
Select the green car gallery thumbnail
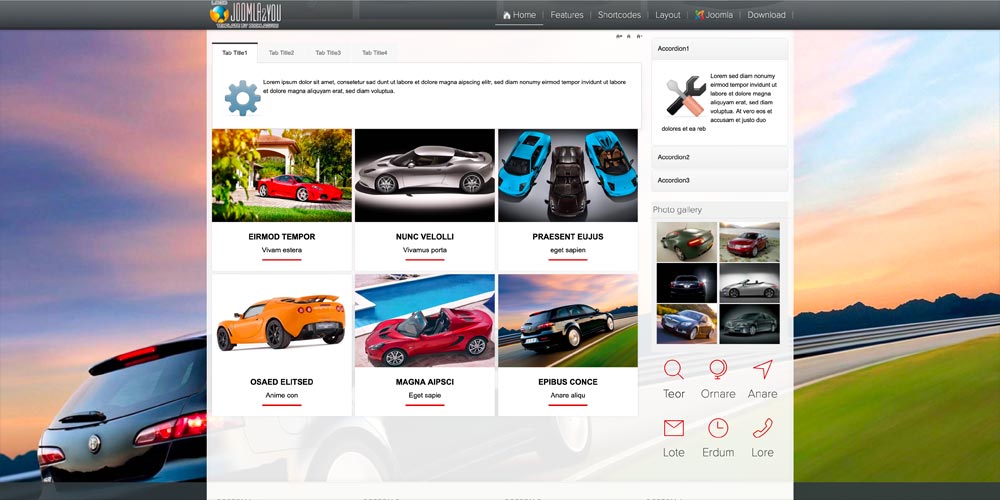click(686, 242)
